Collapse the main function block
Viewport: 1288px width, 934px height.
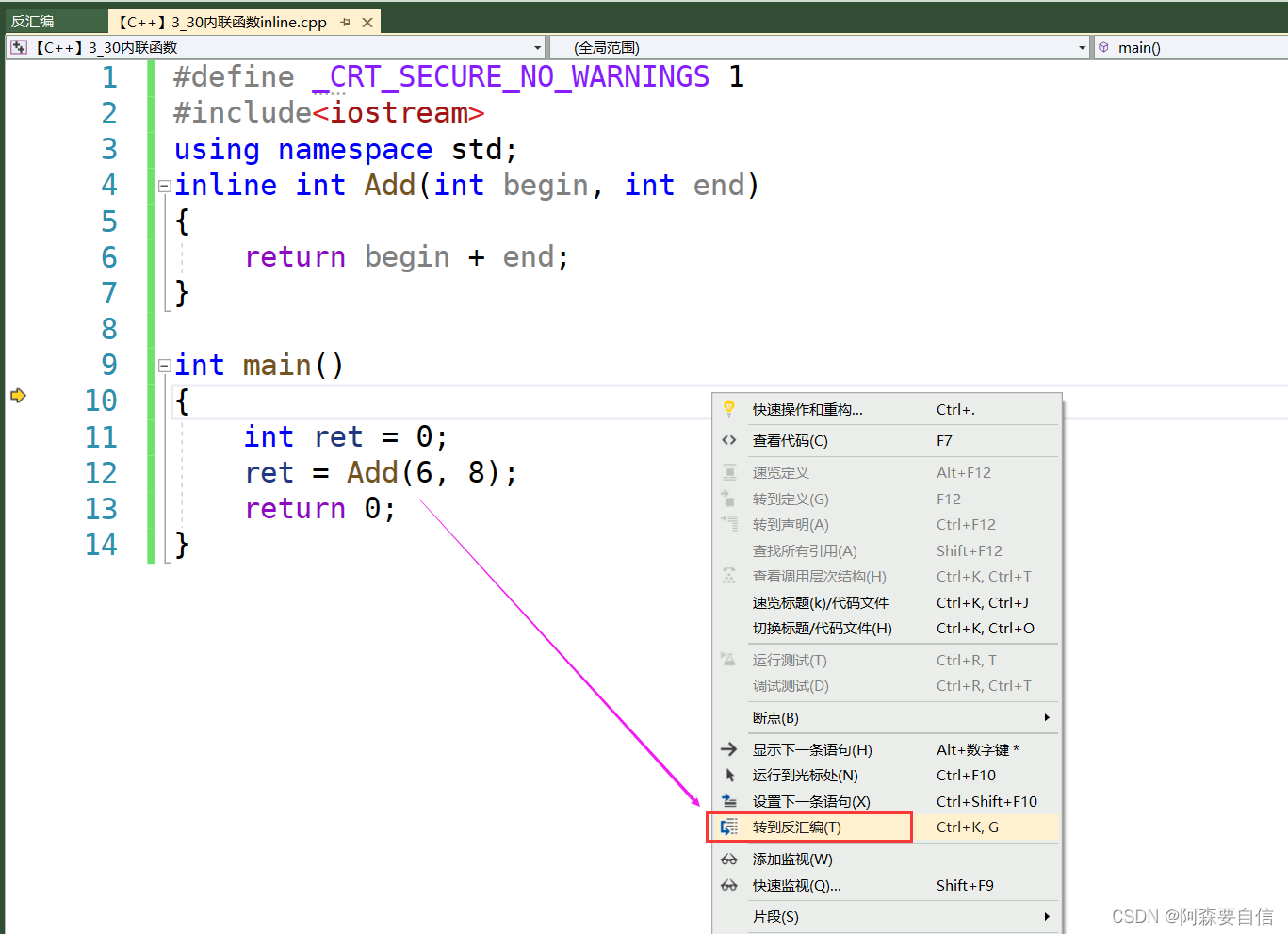coord(164,366)
